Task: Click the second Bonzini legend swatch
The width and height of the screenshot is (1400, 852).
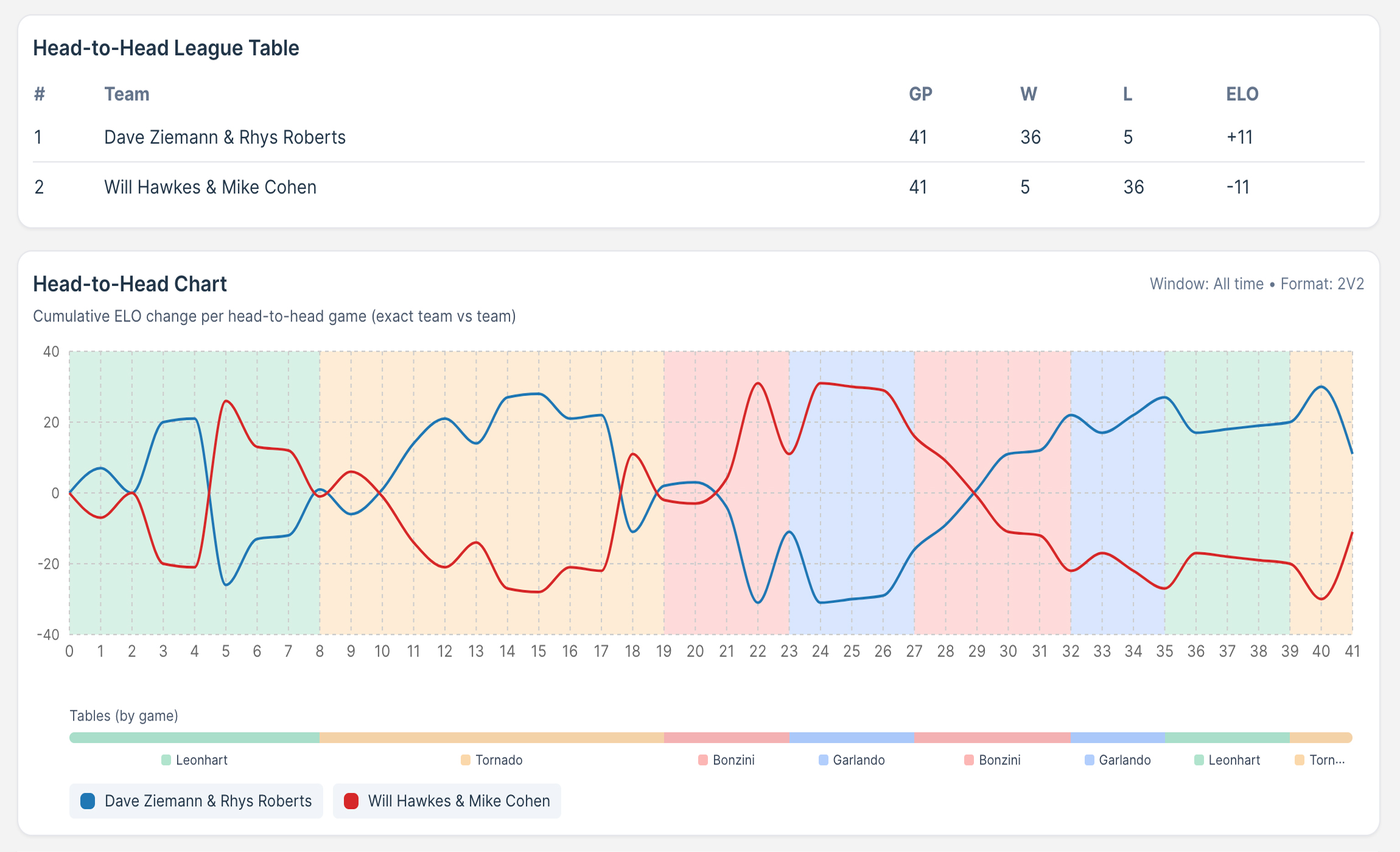Action: tap(969, 760)
